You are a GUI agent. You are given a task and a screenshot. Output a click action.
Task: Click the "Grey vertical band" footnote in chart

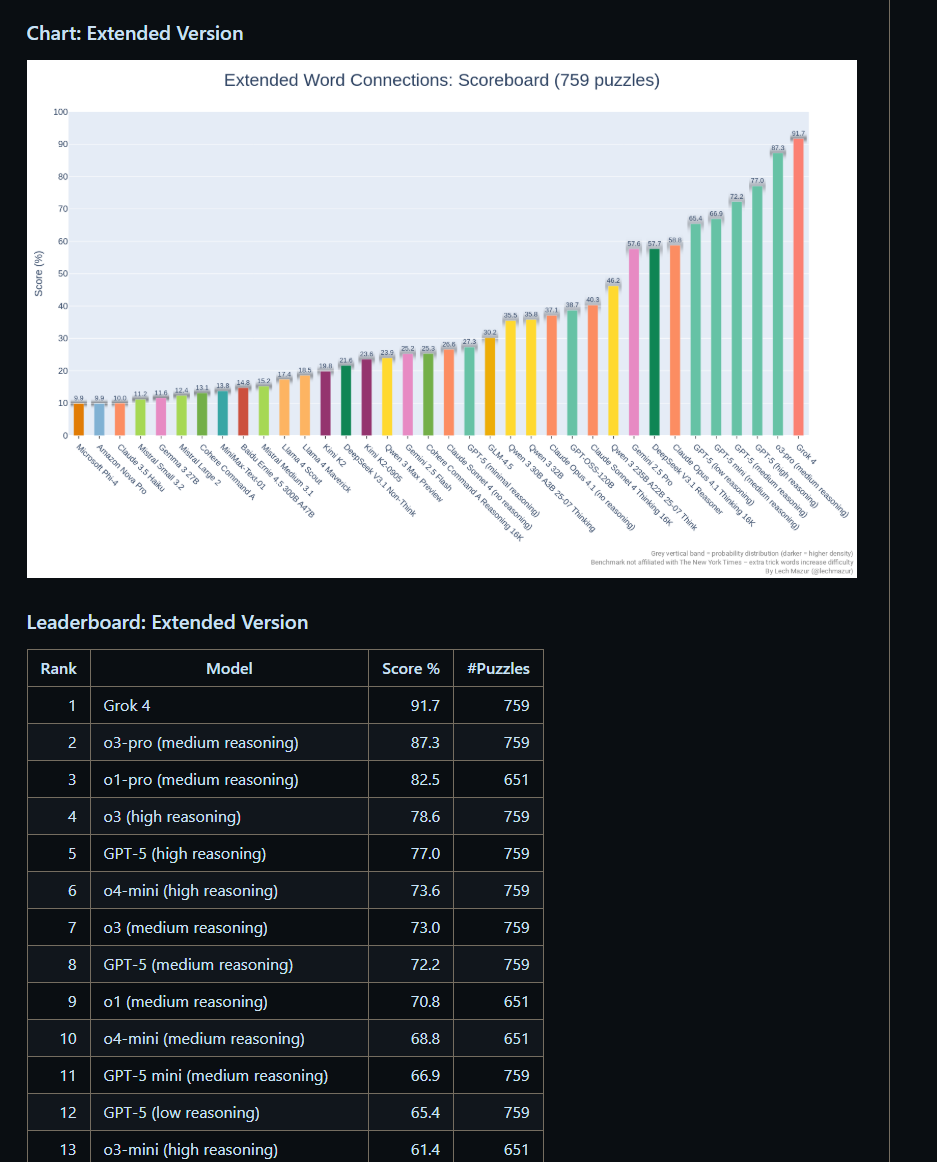coord(752,554)
